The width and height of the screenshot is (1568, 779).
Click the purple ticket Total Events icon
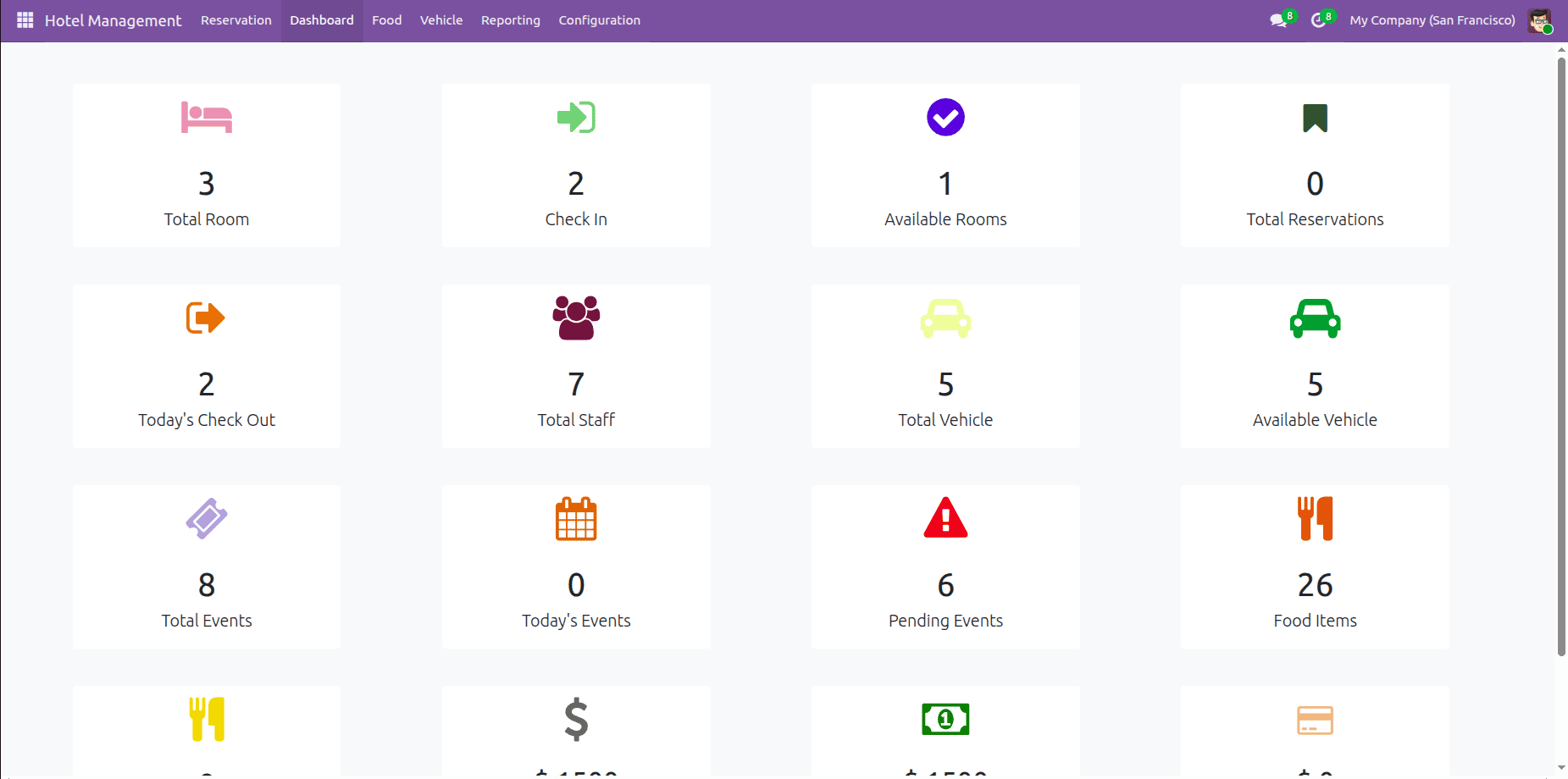pyautogui.click(x=207, y=518)
